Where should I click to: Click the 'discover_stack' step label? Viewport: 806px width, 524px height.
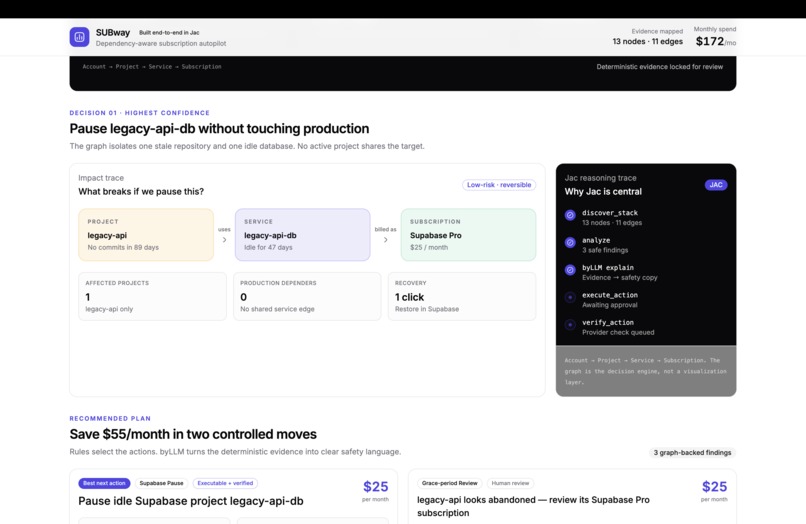pos(610,213)
